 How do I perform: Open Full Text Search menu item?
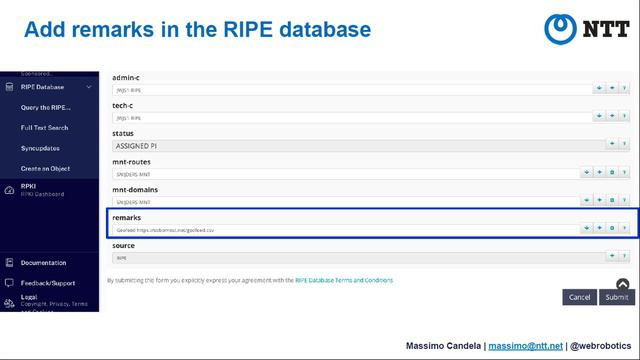pos(44,128)
